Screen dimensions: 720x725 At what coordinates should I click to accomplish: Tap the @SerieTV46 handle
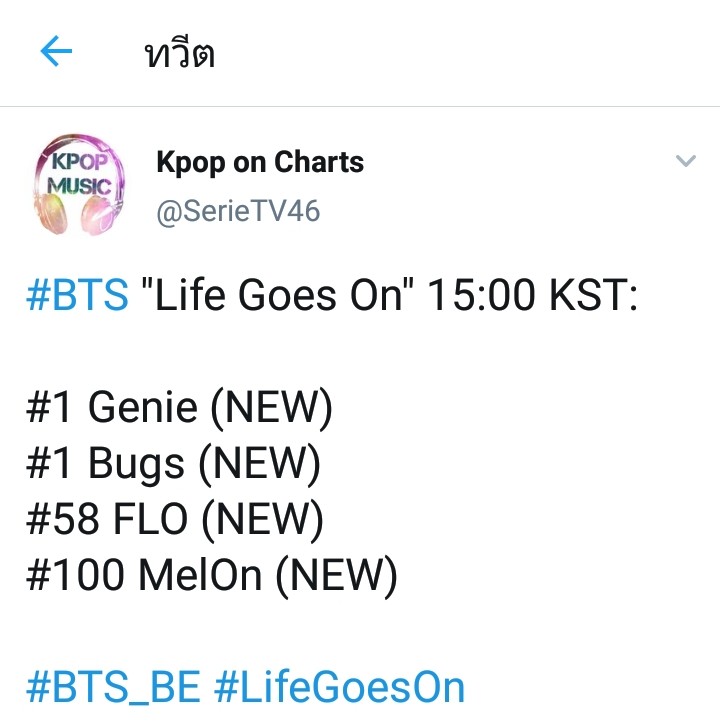click(238, 211)
